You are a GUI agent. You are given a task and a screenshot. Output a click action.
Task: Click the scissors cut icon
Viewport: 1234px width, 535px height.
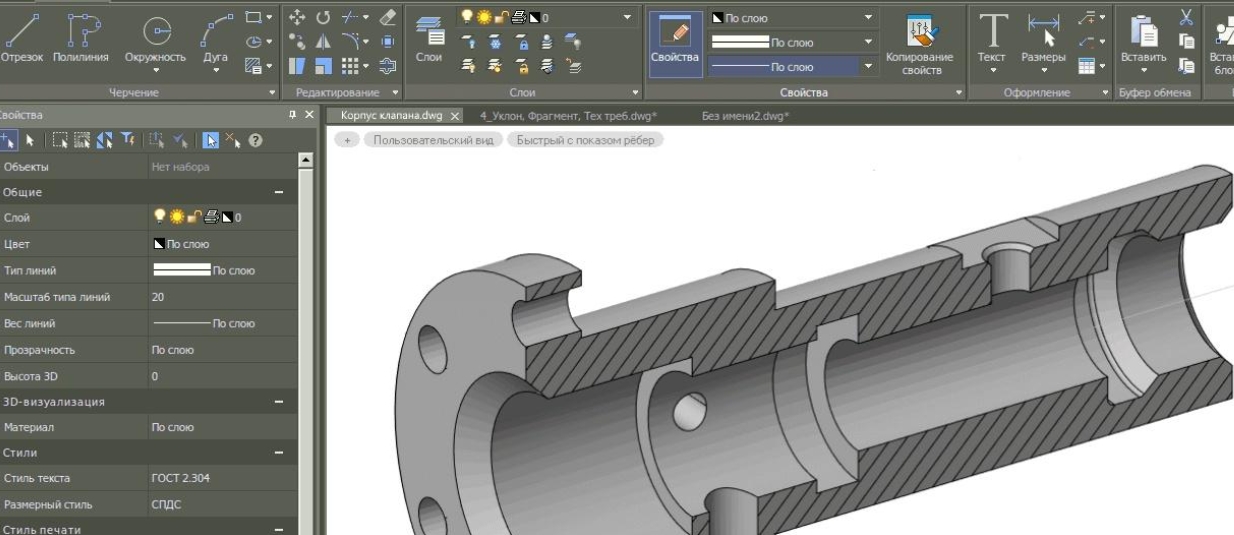click(x=1187, y=17)
